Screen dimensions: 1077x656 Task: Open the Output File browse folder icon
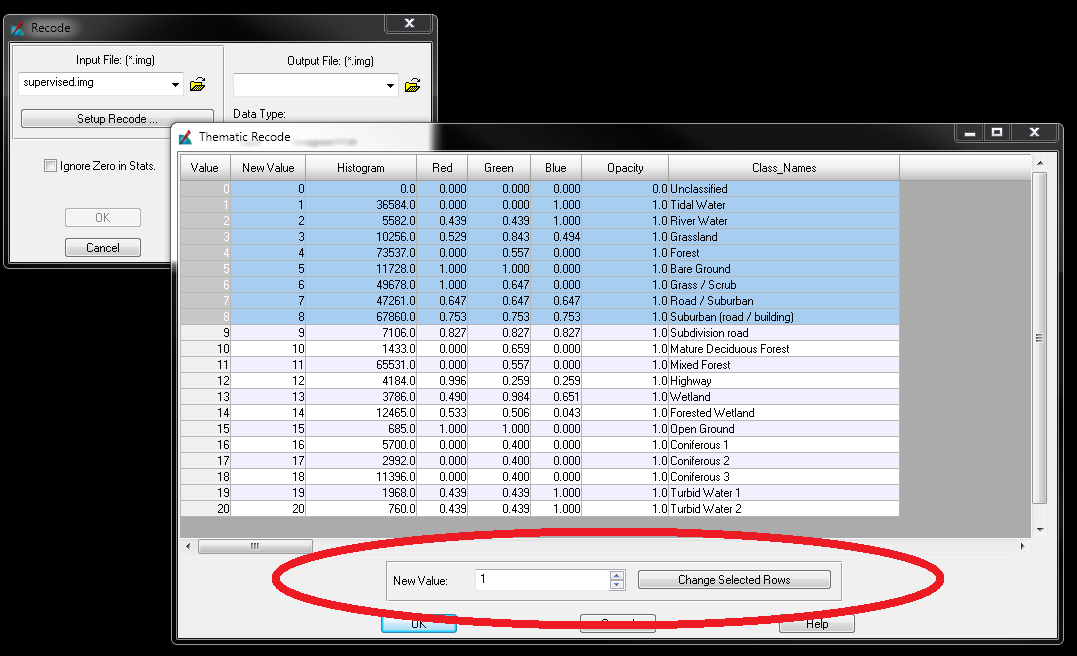pyautogui.click(x=413, y=86)
